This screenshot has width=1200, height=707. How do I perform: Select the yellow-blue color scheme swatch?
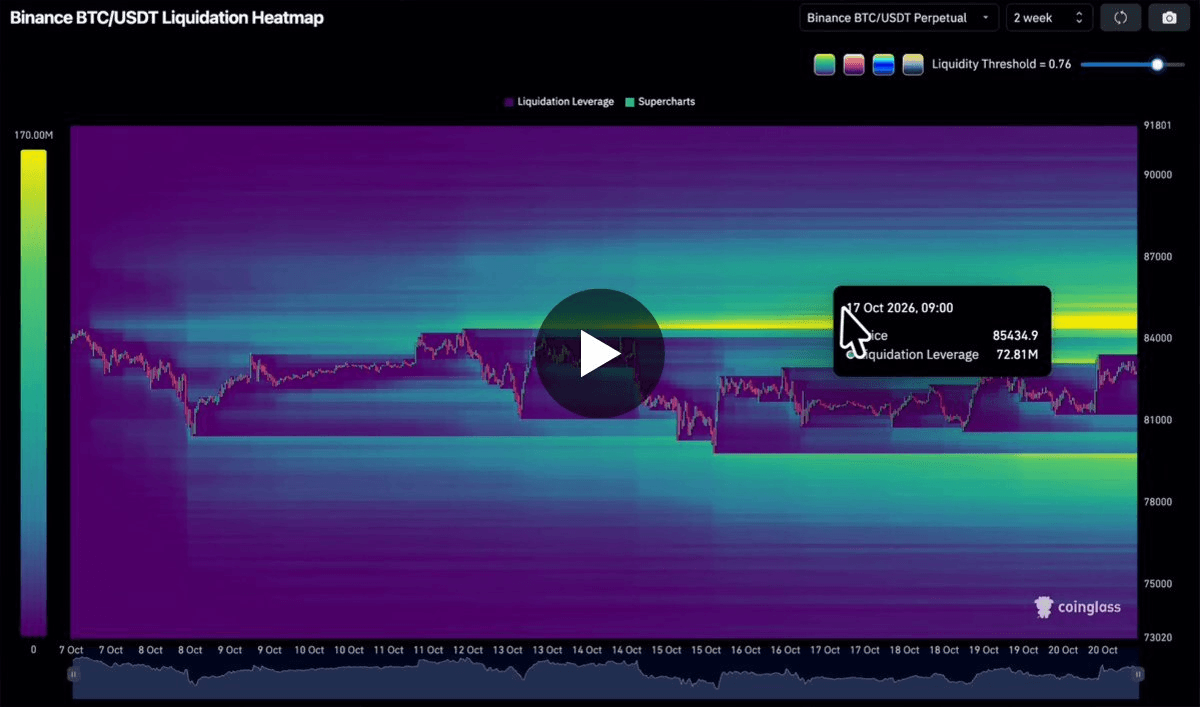click(x=912, y=65)
